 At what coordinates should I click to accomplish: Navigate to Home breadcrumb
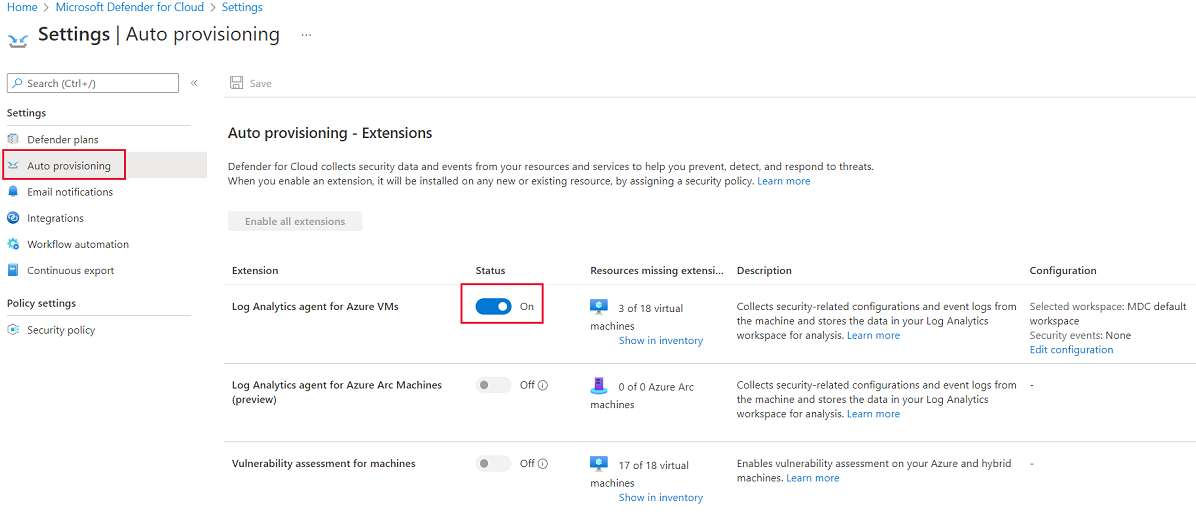pos(22,7)
